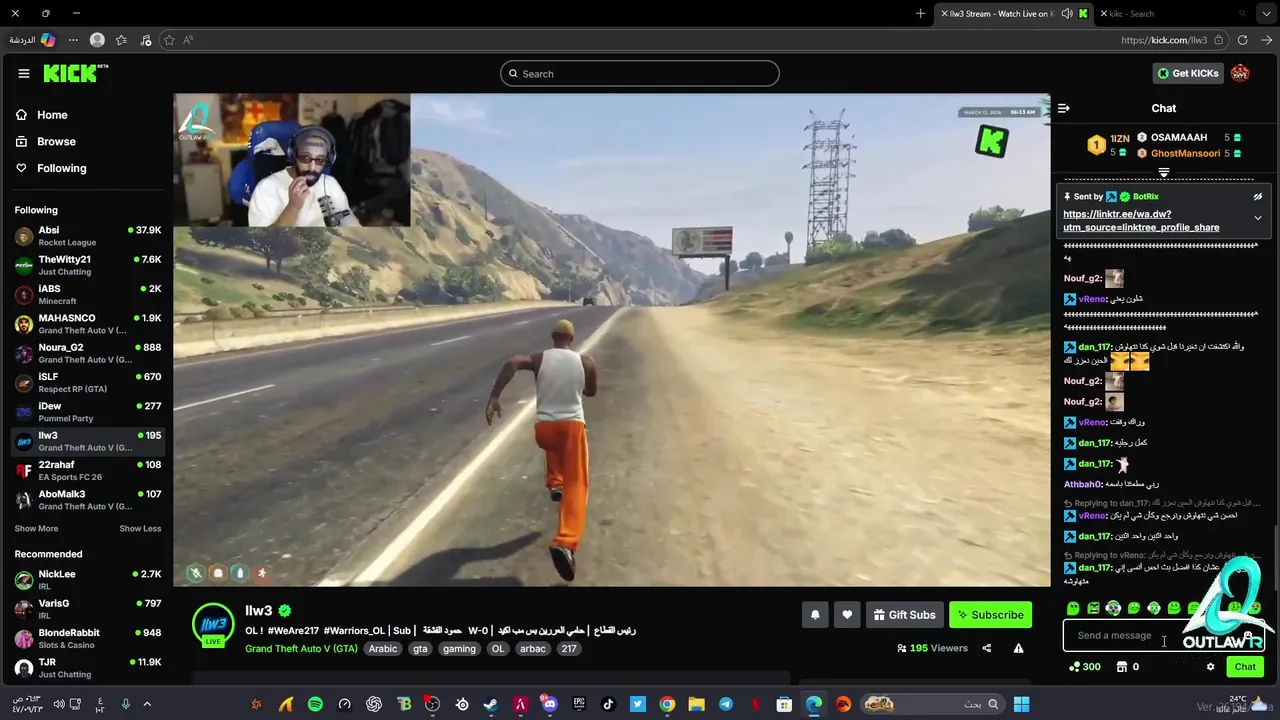Follow the channel with heart icon
Image resolution: width=1280 pixels, height=720 pixels.
[x=847, y=615]
